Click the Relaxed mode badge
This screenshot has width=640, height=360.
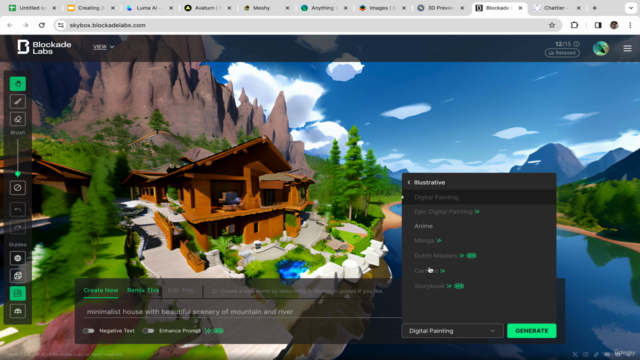[562, 53]
